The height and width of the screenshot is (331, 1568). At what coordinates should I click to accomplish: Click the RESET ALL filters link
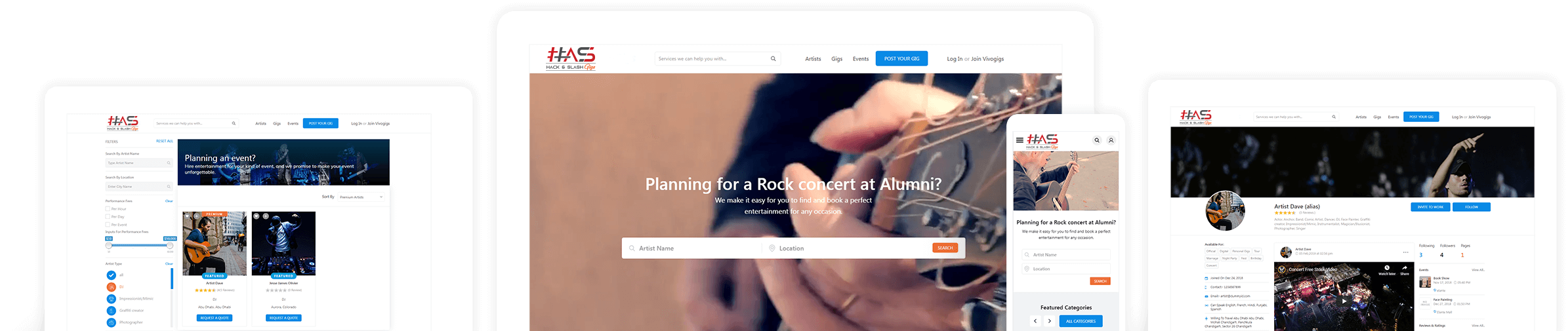point(165,141)
